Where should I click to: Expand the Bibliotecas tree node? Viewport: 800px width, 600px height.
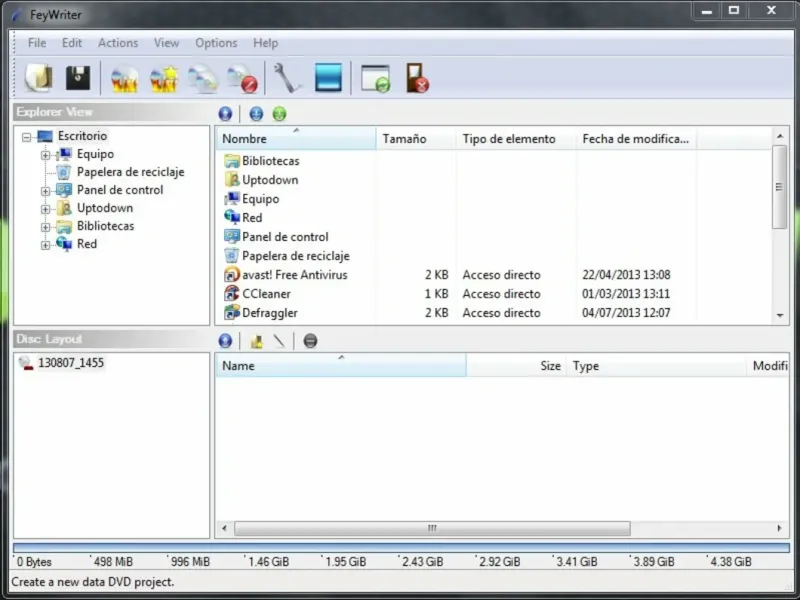pos(45,227)
